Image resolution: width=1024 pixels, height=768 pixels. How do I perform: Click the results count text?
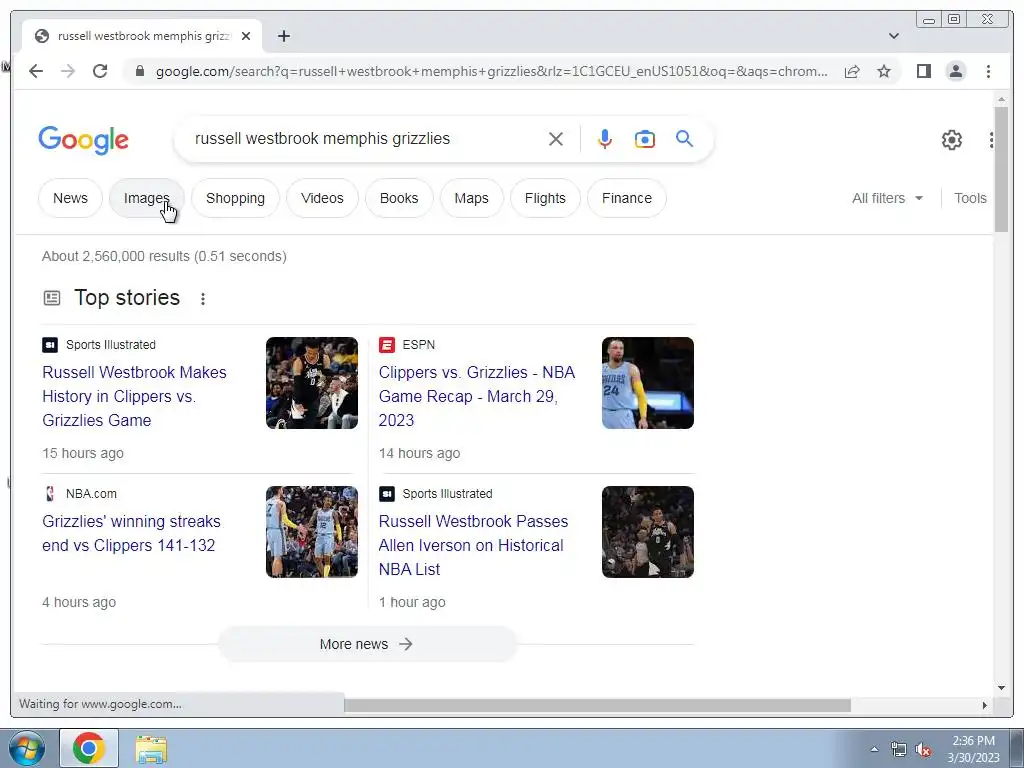tap(164, 256)
